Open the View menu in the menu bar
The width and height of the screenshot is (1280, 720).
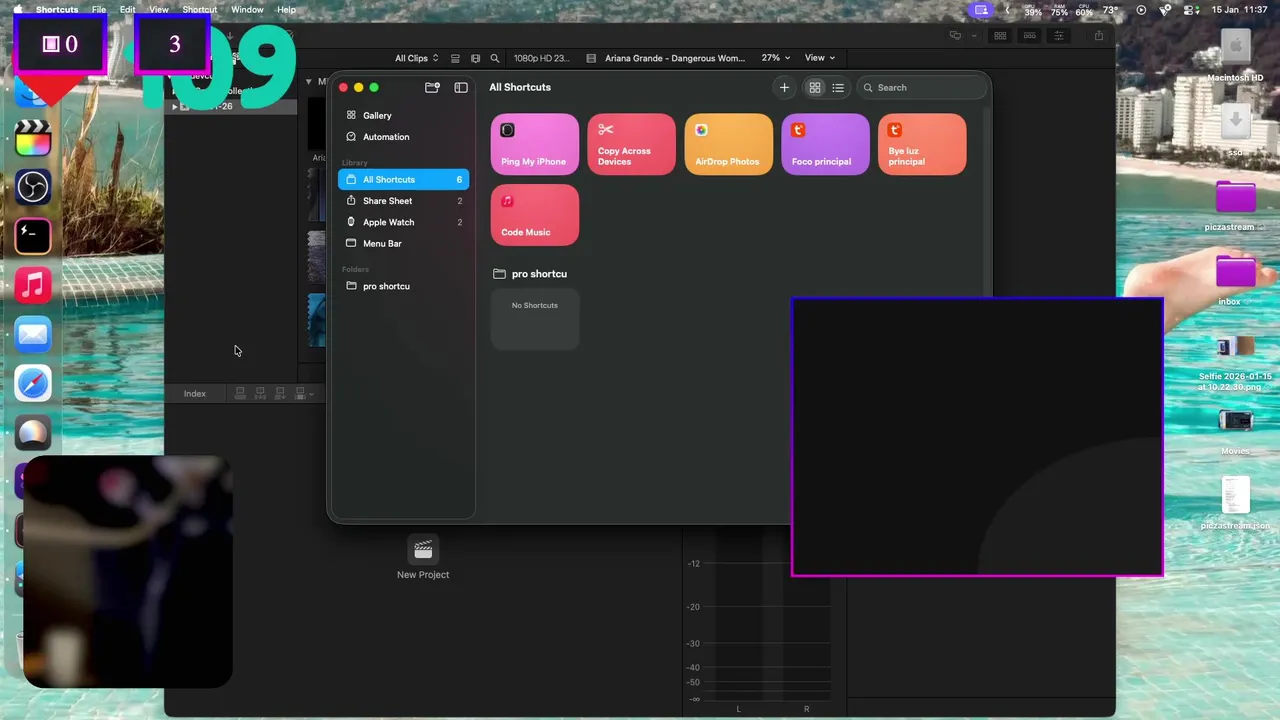[x=159, y=9]
